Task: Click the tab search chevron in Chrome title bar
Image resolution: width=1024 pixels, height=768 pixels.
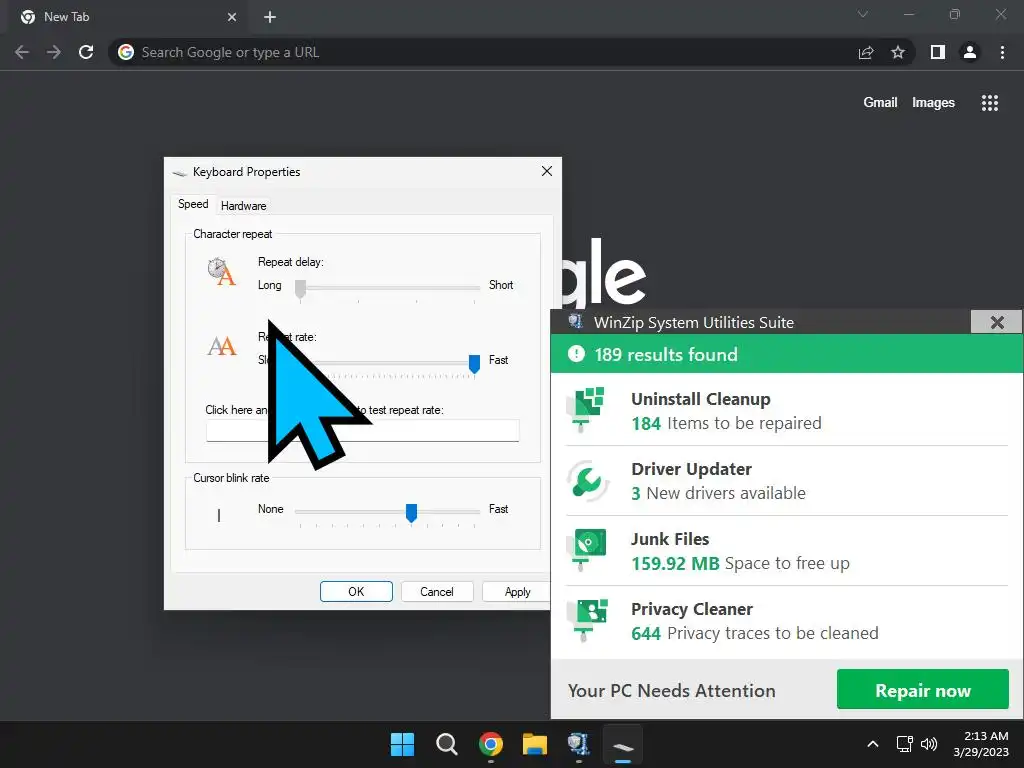Action: pos(863,14)
